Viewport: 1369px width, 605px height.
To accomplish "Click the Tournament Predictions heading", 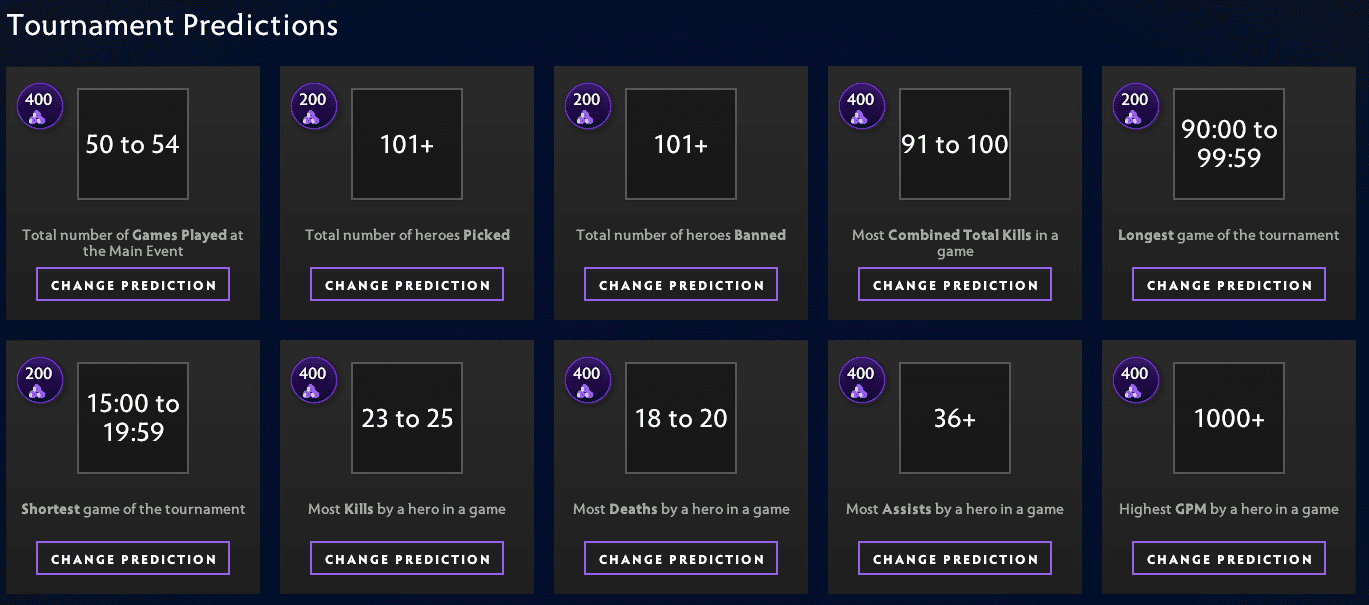I will coord(171,25).
